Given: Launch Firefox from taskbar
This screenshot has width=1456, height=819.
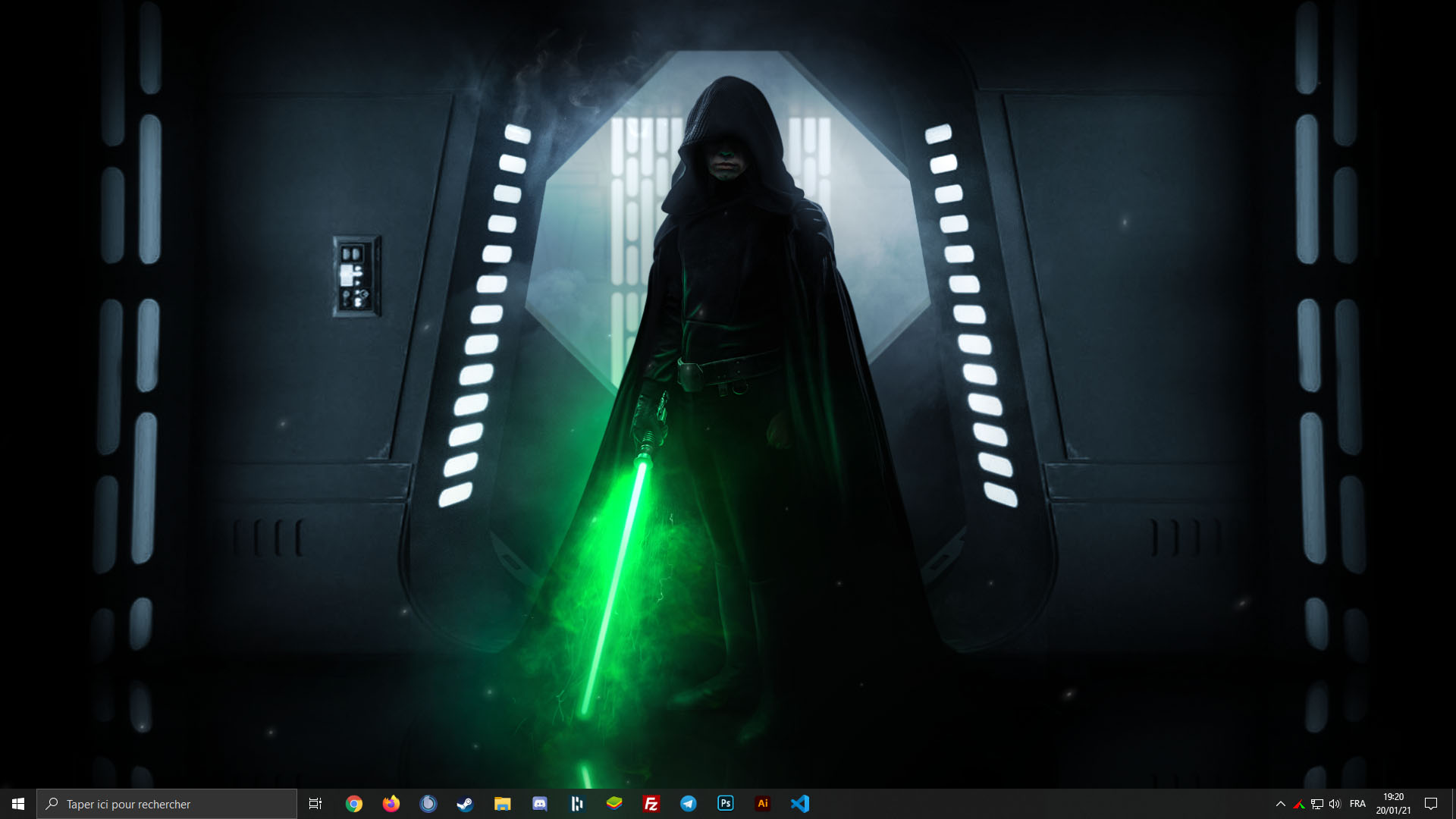Looking at the screenshot, I should 391,804.
